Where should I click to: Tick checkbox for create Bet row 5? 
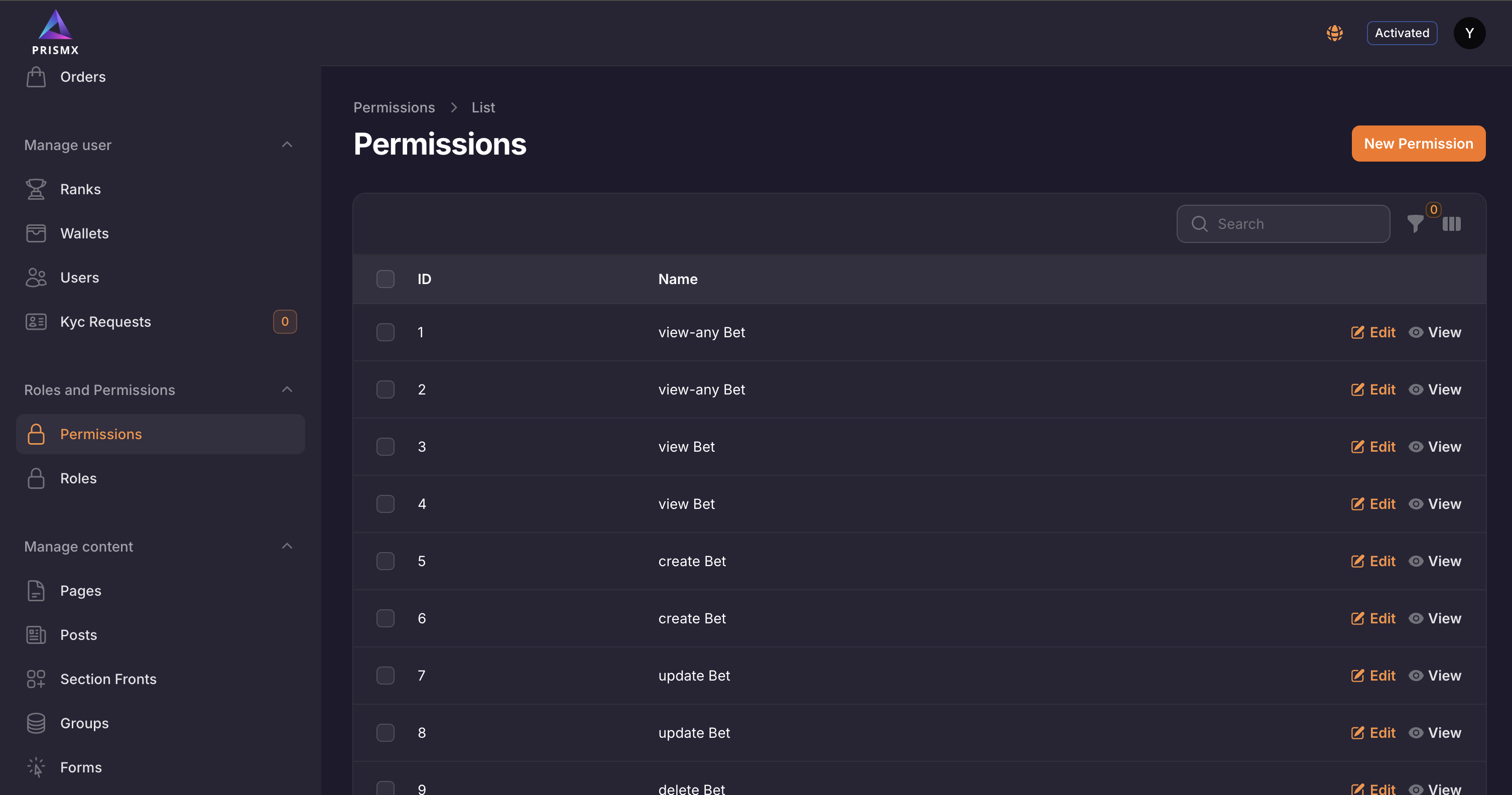385,561
